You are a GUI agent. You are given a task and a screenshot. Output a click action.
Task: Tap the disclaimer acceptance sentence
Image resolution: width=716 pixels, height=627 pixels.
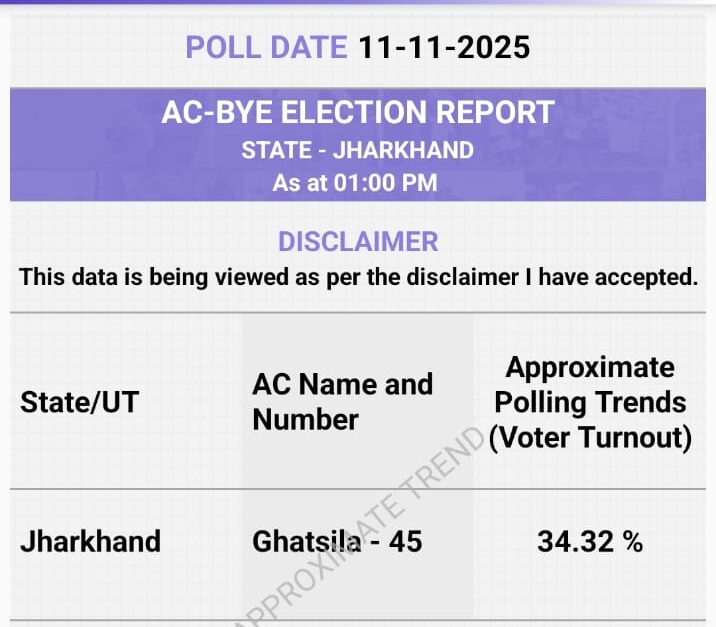click(x=357, y=277)
